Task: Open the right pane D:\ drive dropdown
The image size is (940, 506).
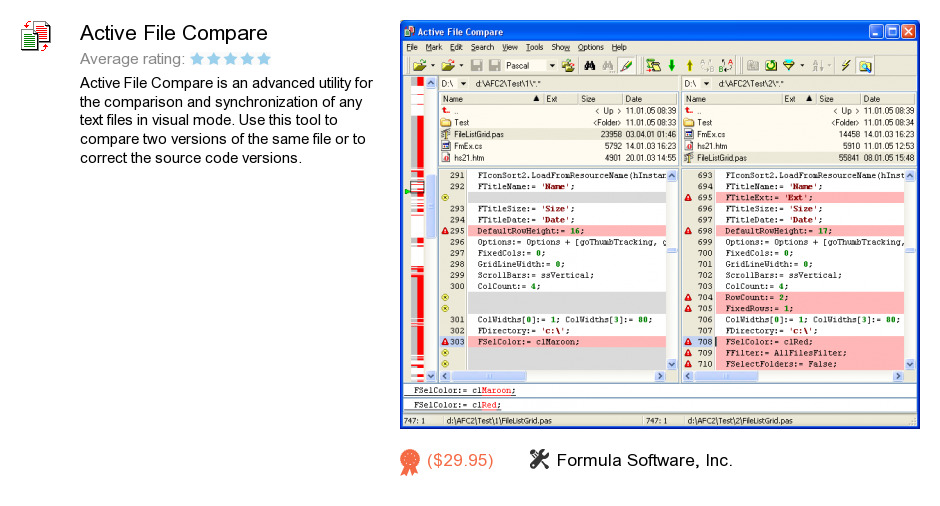Action: (706, 84)
